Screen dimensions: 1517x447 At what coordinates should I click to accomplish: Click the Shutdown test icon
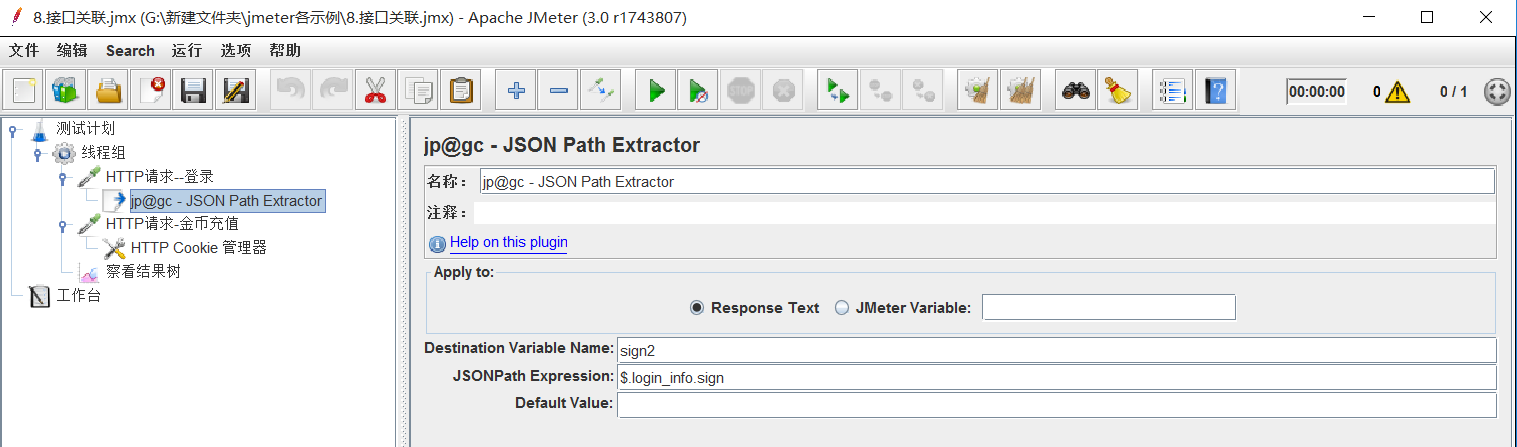783,91
